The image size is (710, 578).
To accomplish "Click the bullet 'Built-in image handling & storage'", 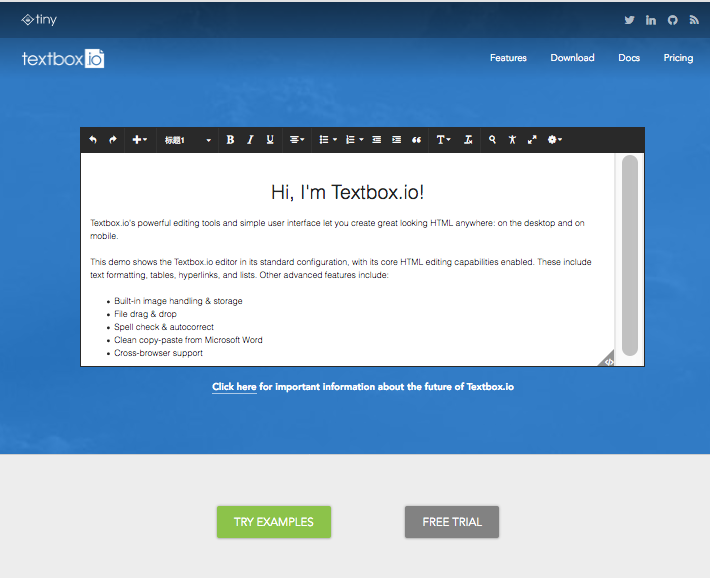I will (x=178, y=301).
